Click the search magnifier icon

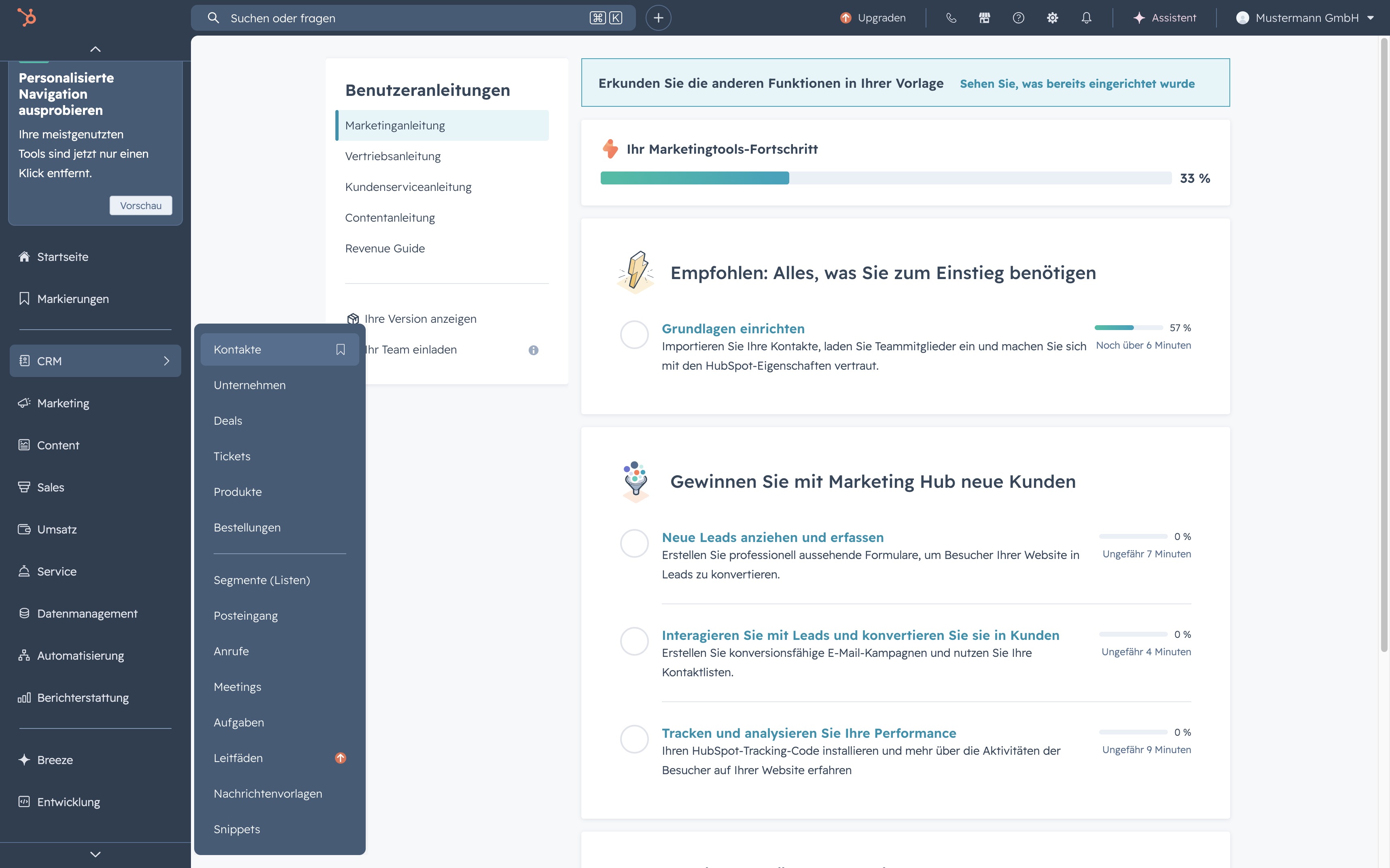coord(214,18)
